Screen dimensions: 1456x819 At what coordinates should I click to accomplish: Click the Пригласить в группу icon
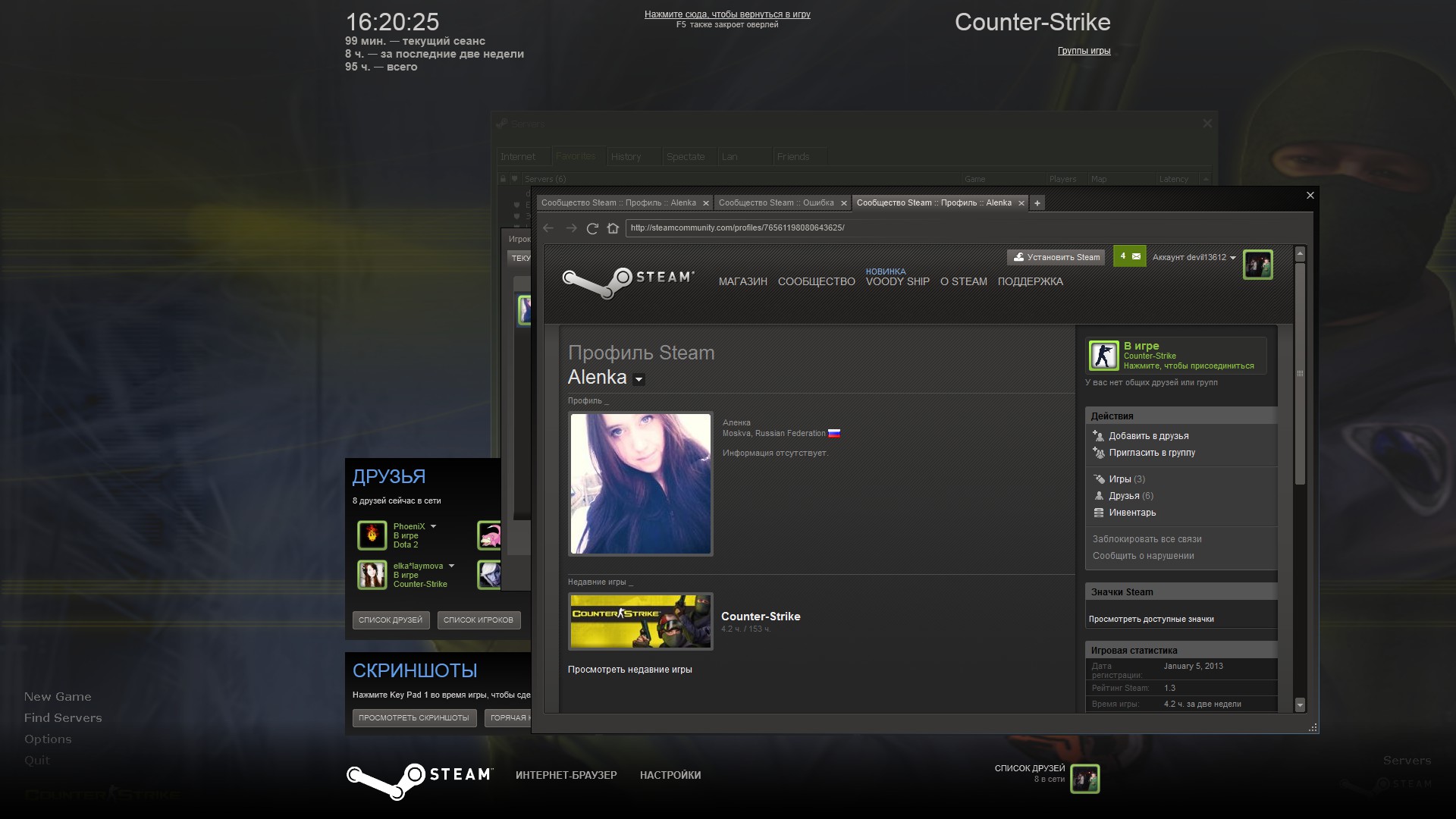click(1098, 453)
